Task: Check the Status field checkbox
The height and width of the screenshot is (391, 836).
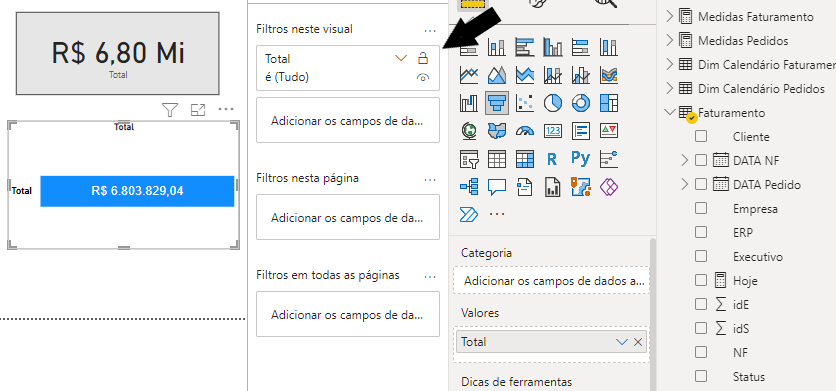Action: [701, 376]
